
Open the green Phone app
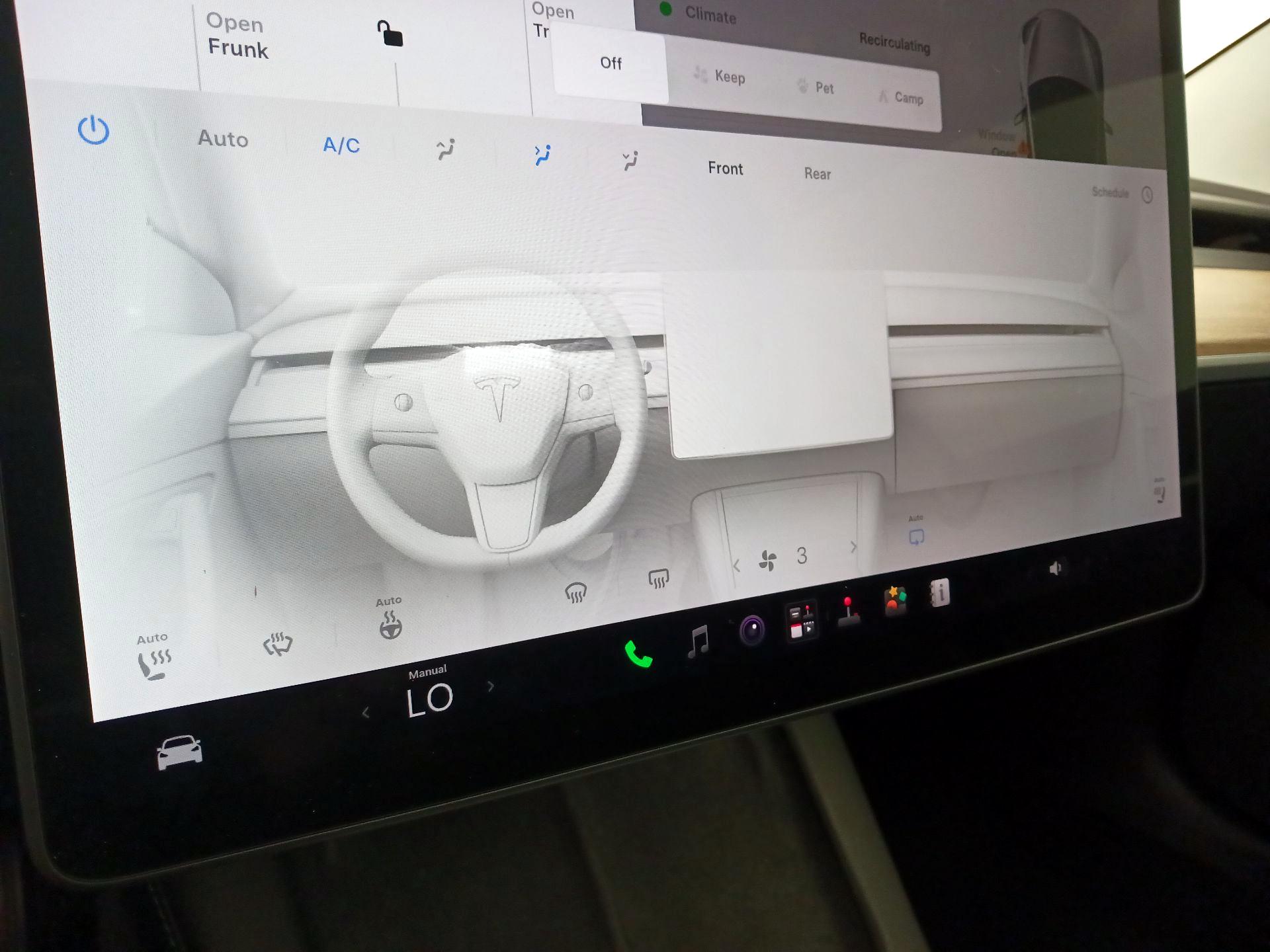(x=638, y=654)
